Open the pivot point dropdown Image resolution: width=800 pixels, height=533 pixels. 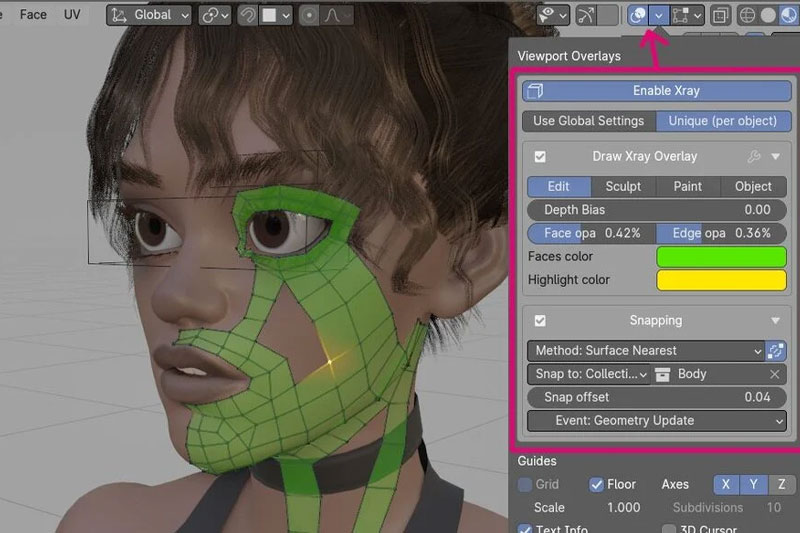coord(215,15)
